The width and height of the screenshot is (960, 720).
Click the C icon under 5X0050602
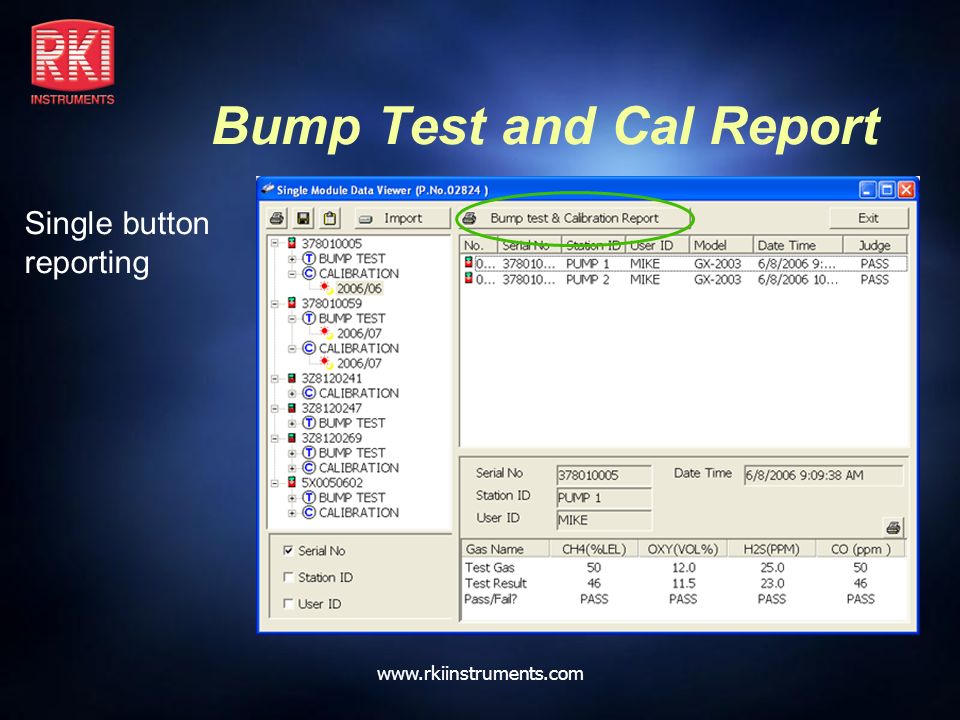(x=309, y=512)
